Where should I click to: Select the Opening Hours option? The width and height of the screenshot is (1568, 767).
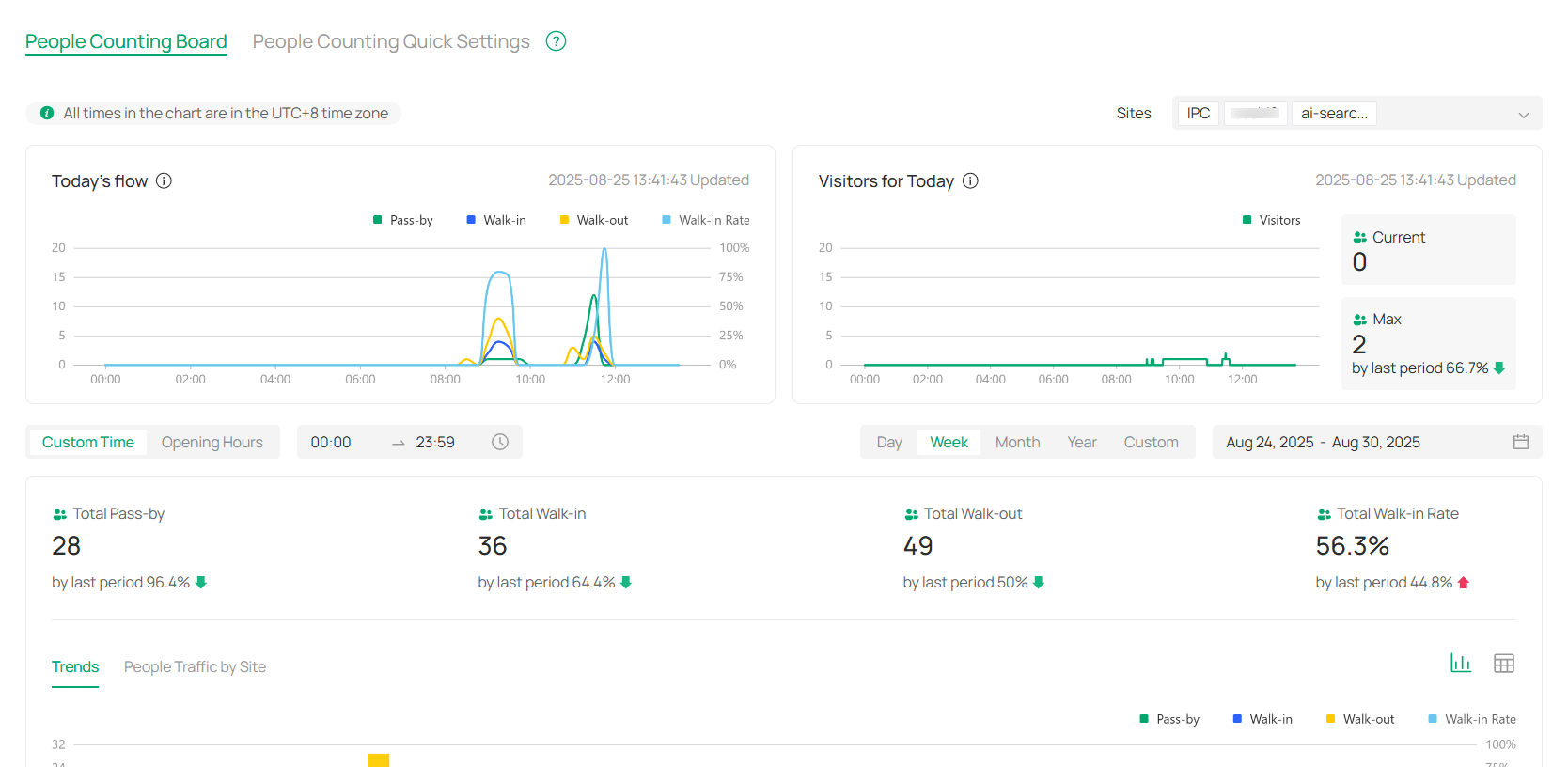tap(212, 442)
